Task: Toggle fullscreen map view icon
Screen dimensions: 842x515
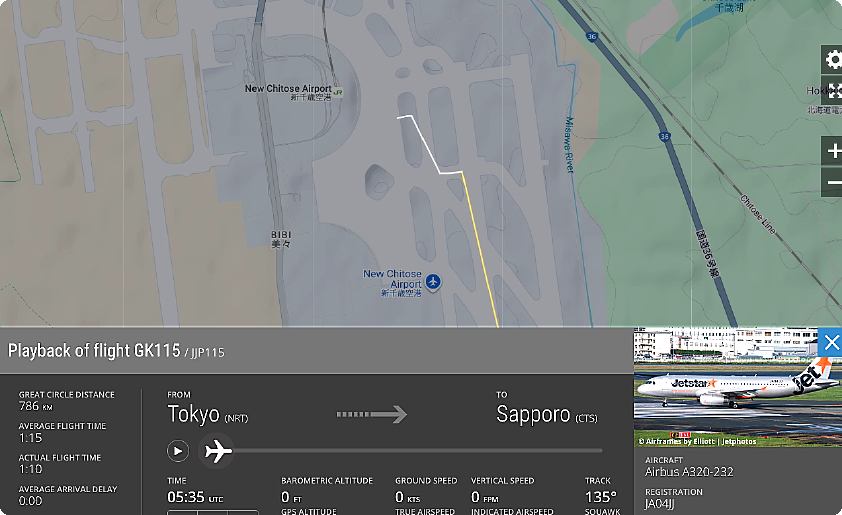Action: coord(832,91)
